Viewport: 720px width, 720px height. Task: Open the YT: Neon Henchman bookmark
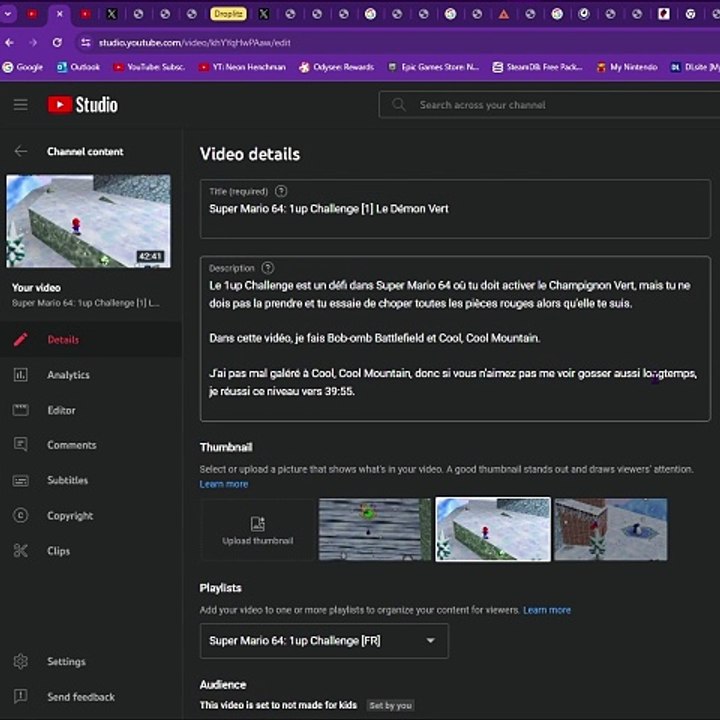(x=242, y=67)
